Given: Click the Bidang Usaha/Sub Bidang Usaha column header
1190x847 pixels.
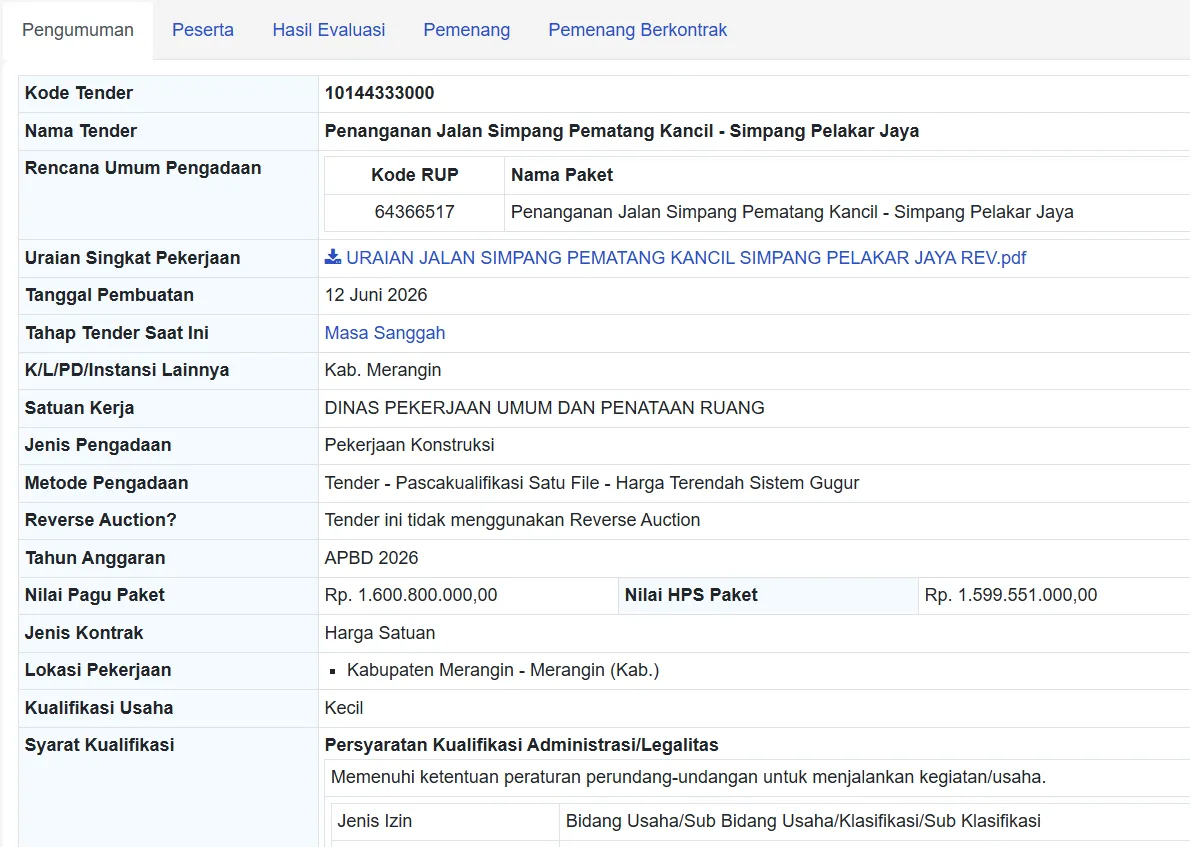Looking at the screenshot, I should 803,821.
